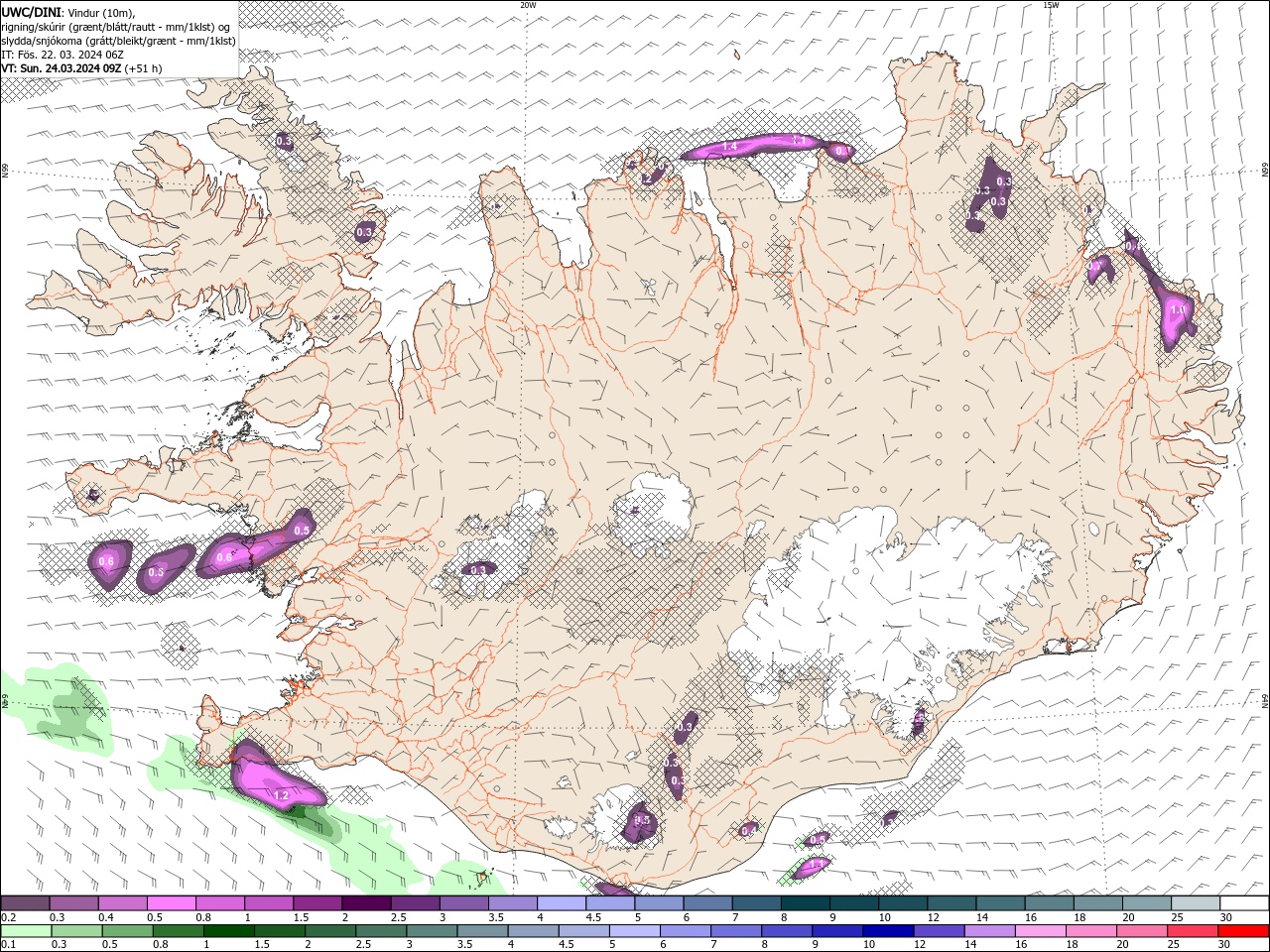The width and height of the screenshot is (1270, 952).
Task: Click the IT: Fös. 22. 03. 2024 06Z line
Action: 63,55
